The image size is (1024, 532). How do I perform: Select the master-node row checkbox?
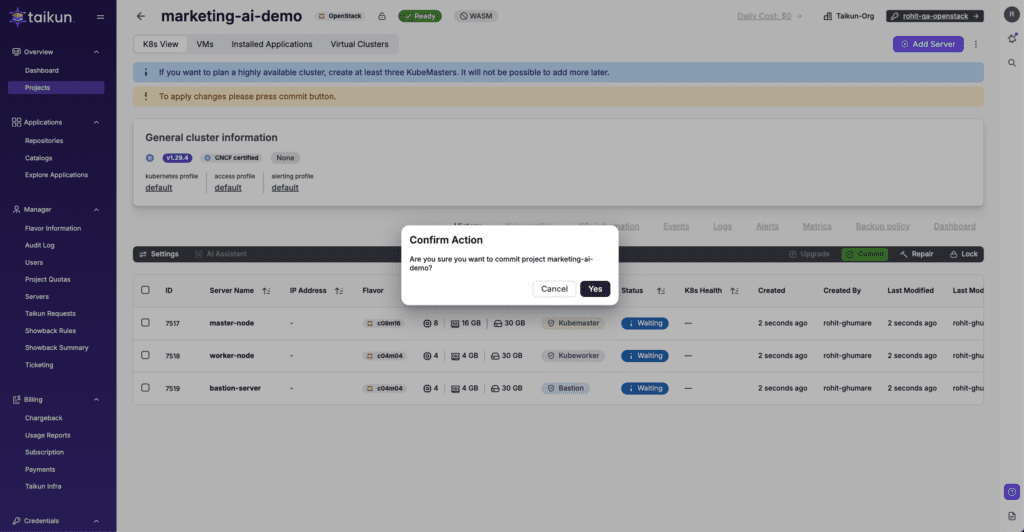(146, 323)
